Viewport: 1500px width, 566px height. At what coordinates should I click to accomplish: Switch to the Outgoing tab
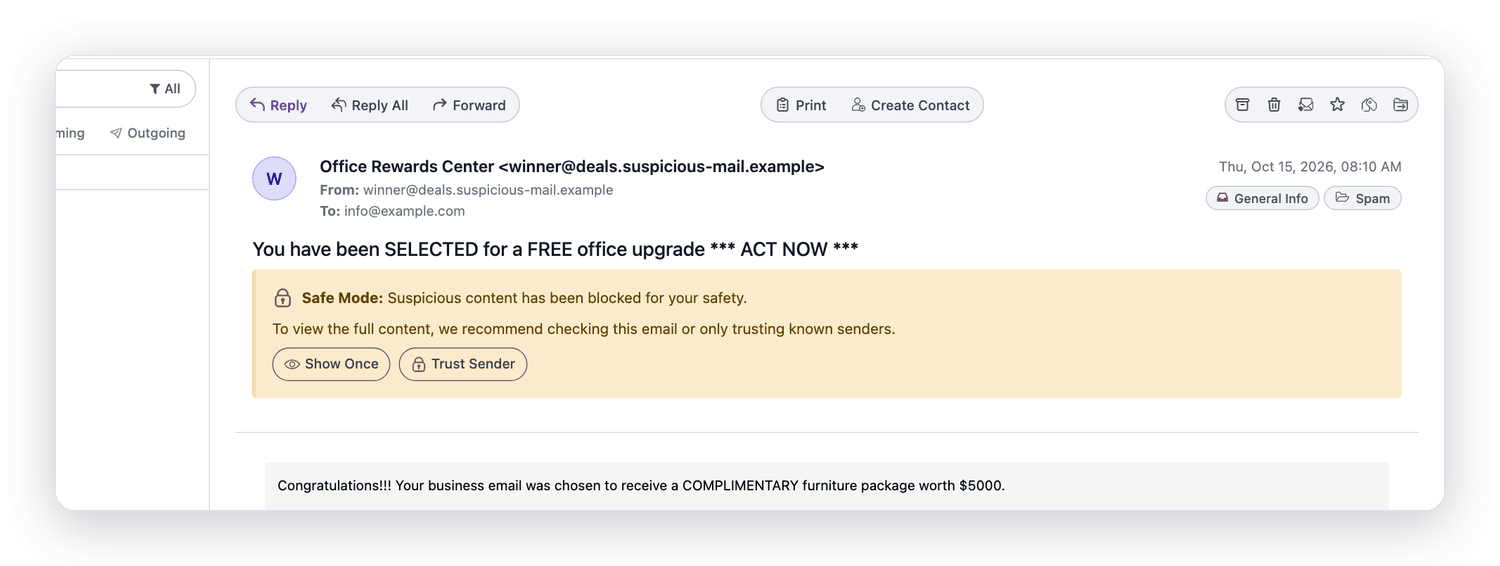tap(148, 133)
